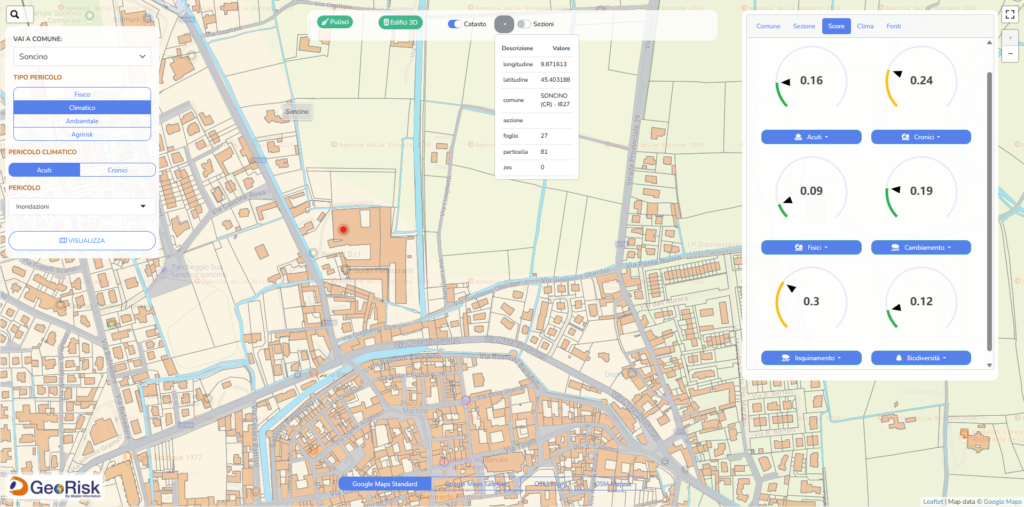Enter fullscreen map view
This screenshot has height=507, width=1024.
click(1009, 15)
